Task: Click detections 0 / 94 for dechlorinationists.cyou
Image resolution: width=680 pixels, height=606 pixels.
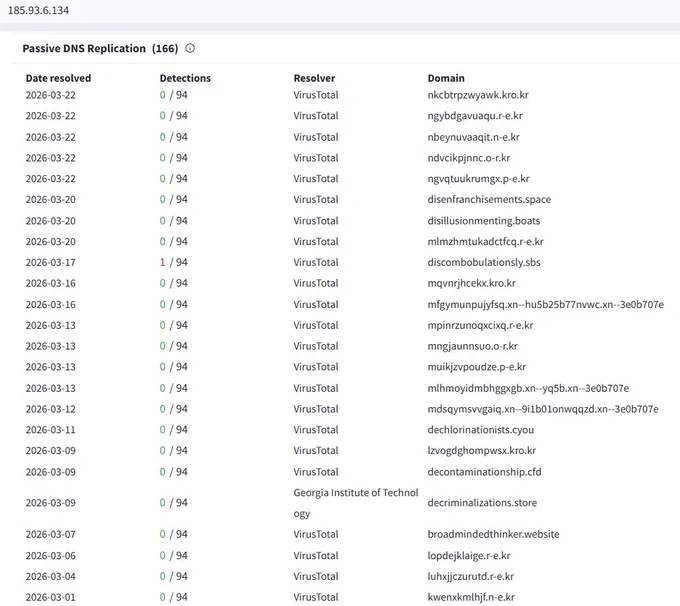Action: click(x=173, y=430)
